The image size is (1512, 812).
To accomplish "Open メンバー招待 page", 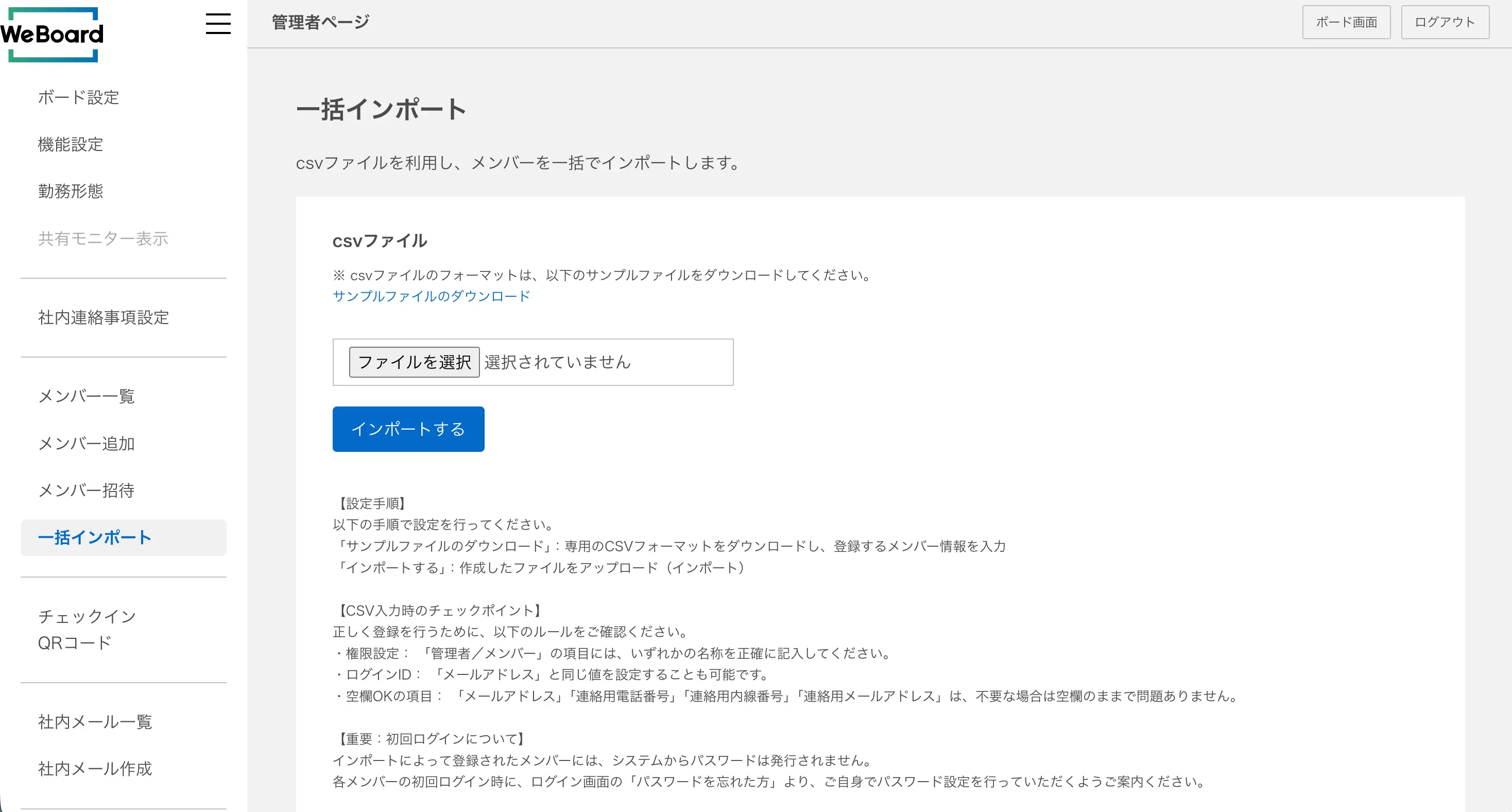I will coord(87,490).
